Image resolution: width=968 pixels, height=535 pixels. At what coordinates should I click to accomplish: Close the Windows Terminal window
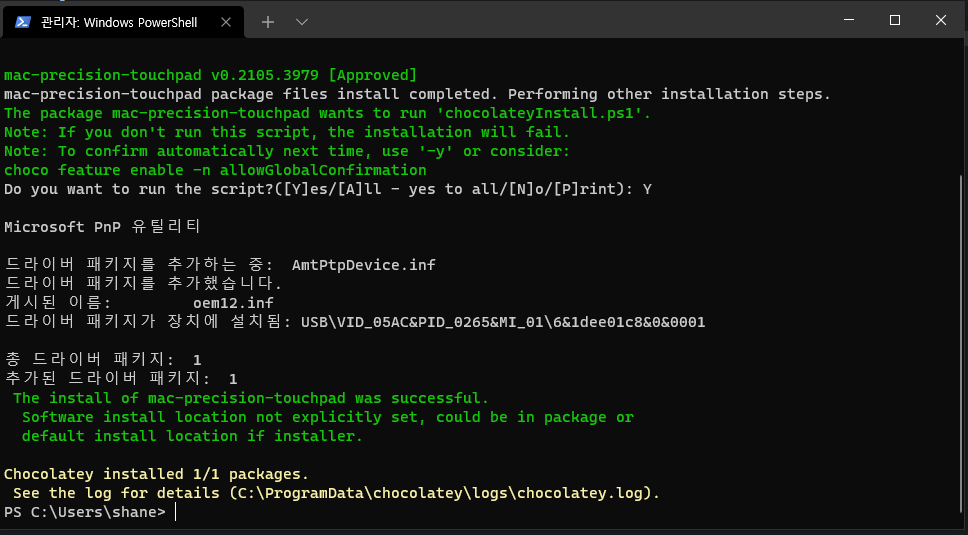point(941,20)
